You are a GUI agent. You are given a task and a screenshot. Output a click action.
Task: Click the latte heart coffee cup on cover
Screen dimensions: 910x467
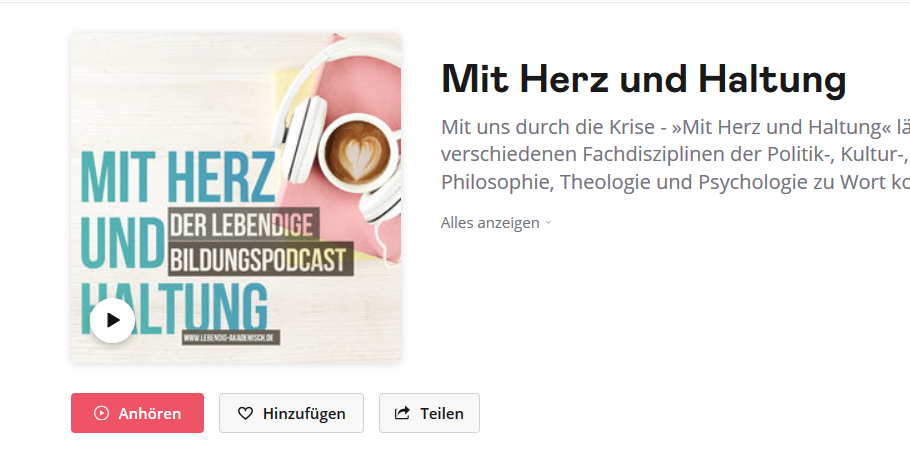point(357,150)
